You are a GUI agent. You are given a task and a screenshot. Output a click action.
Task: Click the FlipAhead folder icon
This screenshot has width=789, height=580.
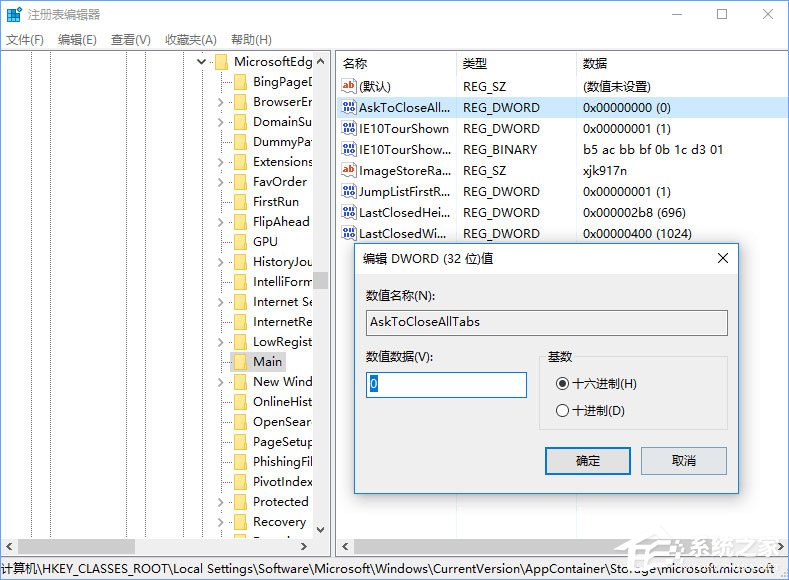pyautogui.click(x=241, y=222)
